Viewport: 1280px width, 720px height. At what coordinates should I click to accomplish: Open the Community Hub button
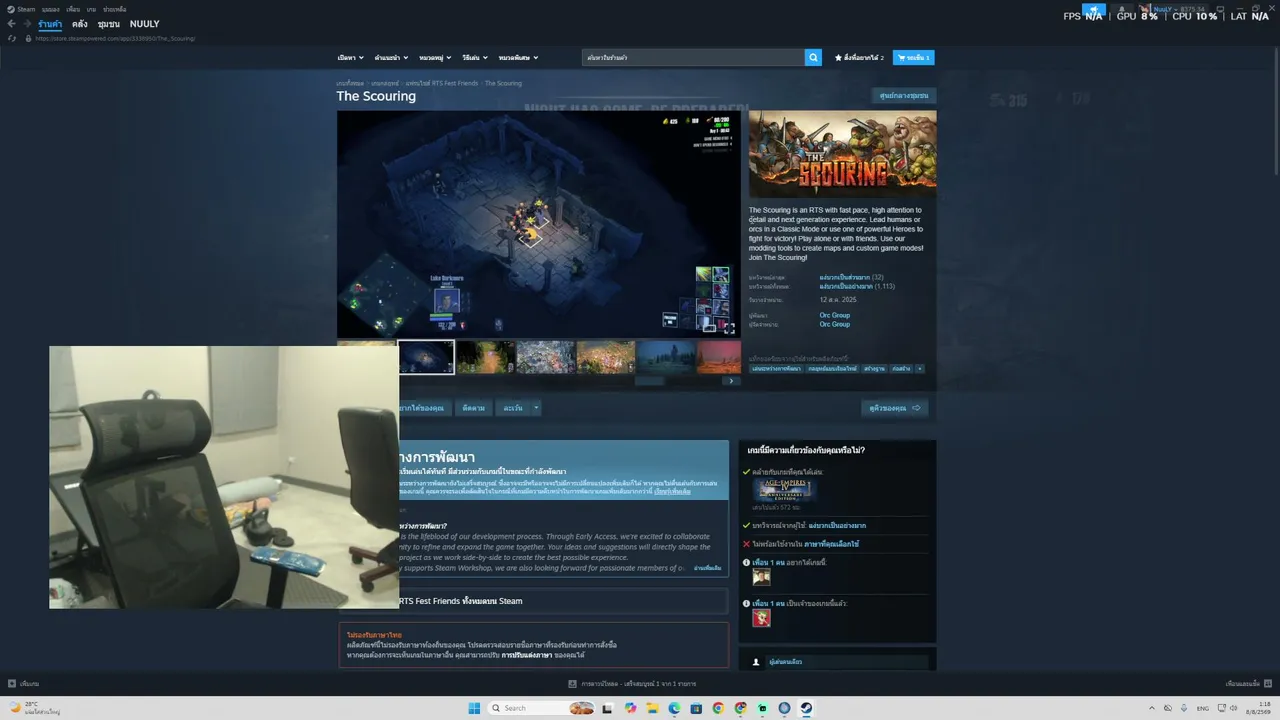pyautogui.click(x=904, y=96)
